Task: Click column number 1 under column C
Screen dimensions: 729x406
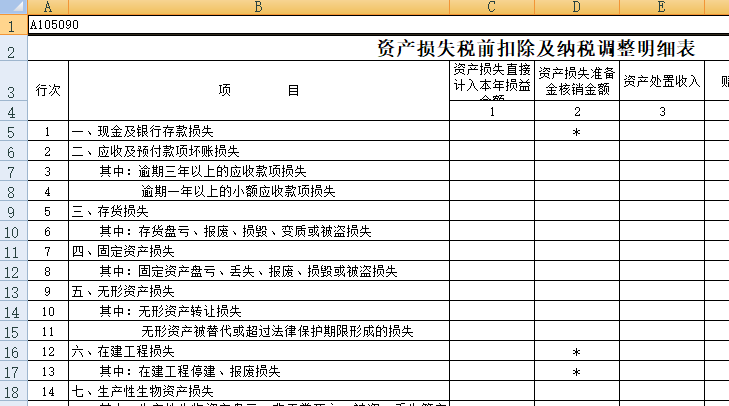Action: [492, 111]
